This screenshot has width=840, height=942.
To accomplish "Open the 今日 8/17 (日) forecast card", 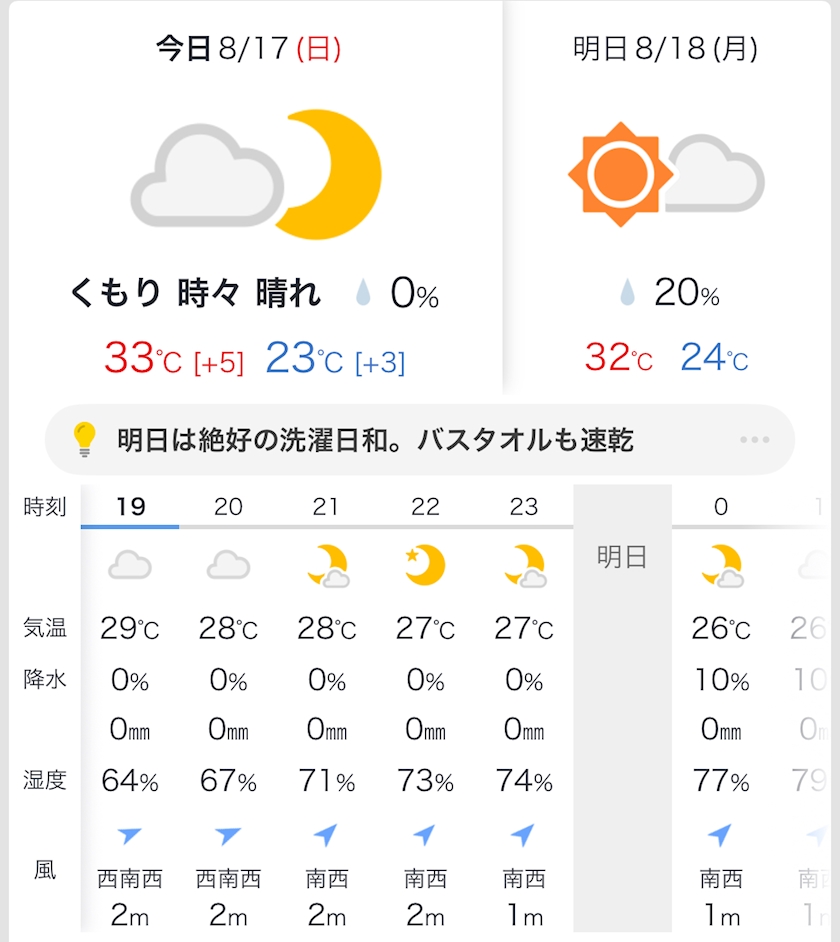I will point(249,49).
